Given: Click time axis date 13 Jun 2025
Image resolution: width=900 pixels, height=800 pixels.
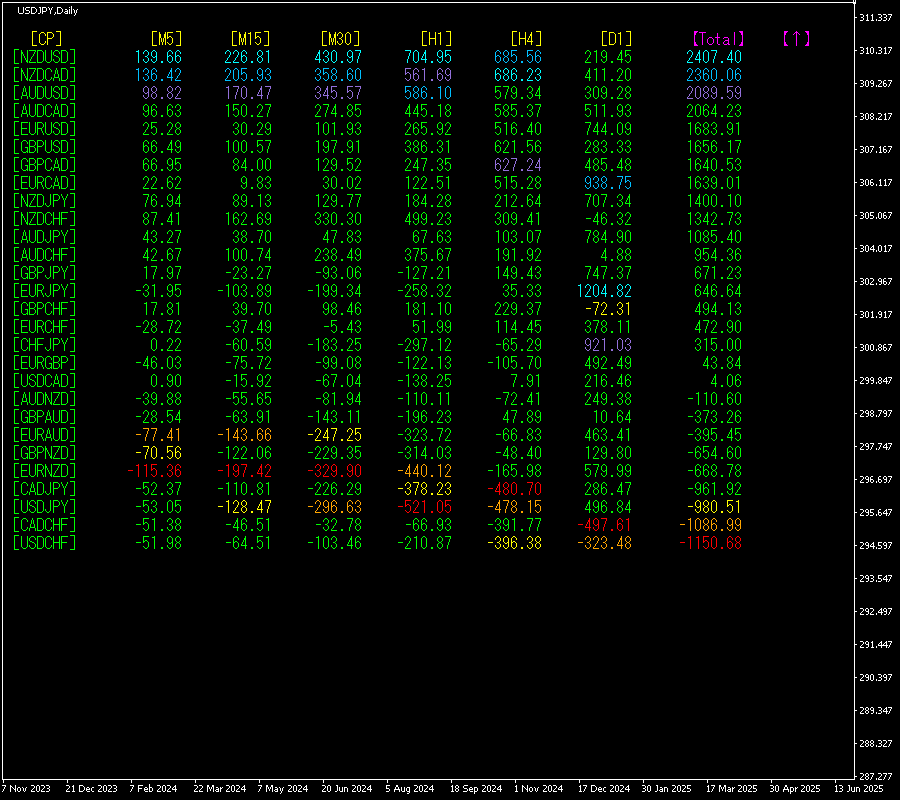Looking at the screenshot, I should 859,789.
